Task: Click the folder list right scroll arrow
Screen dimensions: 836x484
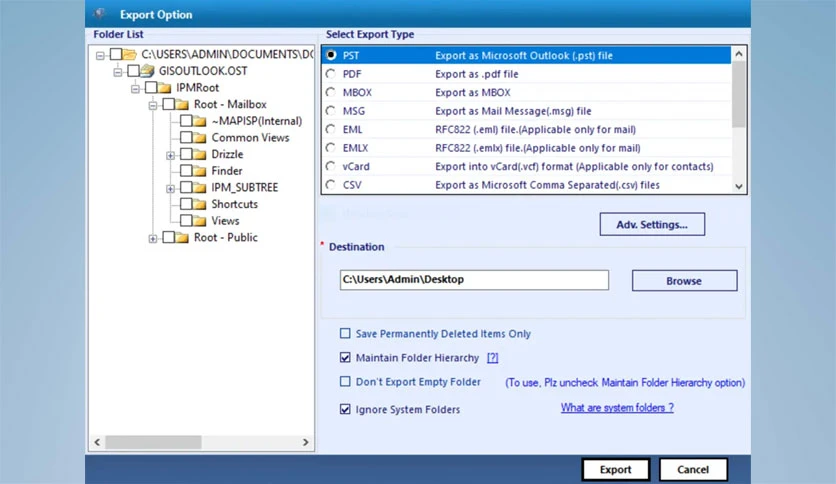Action: pyautogui.click(x=306, y=442)
